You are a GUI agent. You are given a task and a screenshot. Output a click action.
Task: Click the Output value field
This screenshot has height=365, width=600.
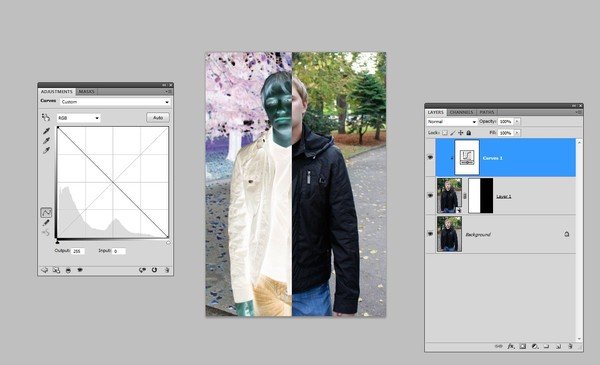[78, 251]
